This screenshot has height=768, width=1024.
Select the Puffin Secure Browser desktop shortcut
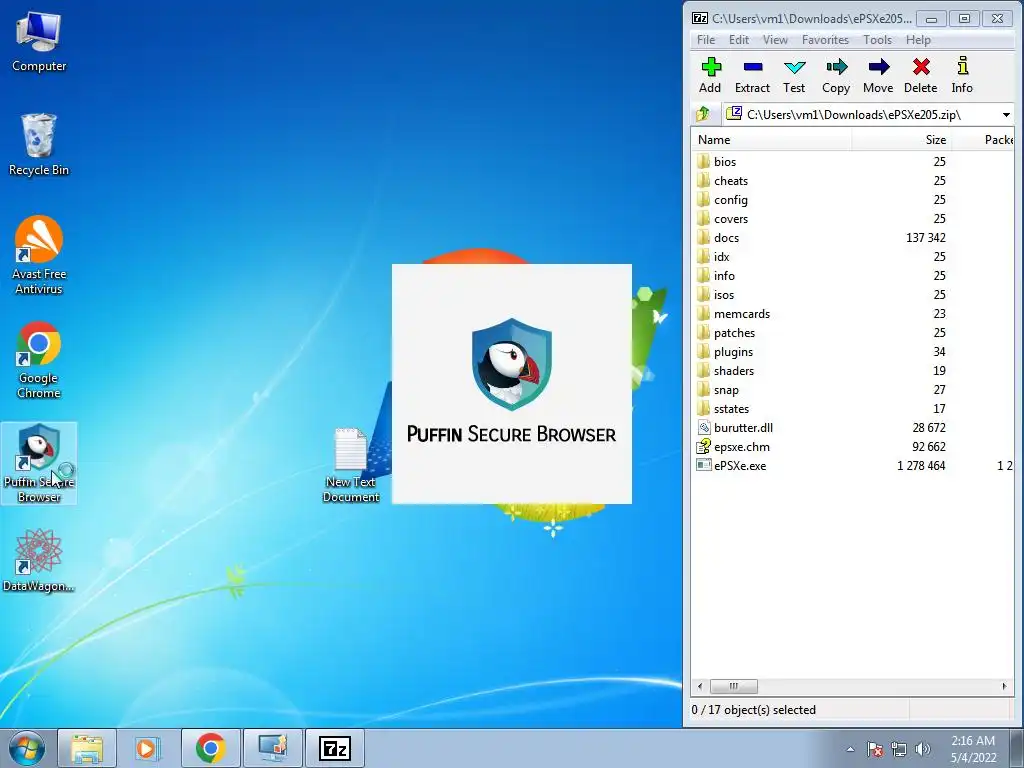tap(39, 463)
